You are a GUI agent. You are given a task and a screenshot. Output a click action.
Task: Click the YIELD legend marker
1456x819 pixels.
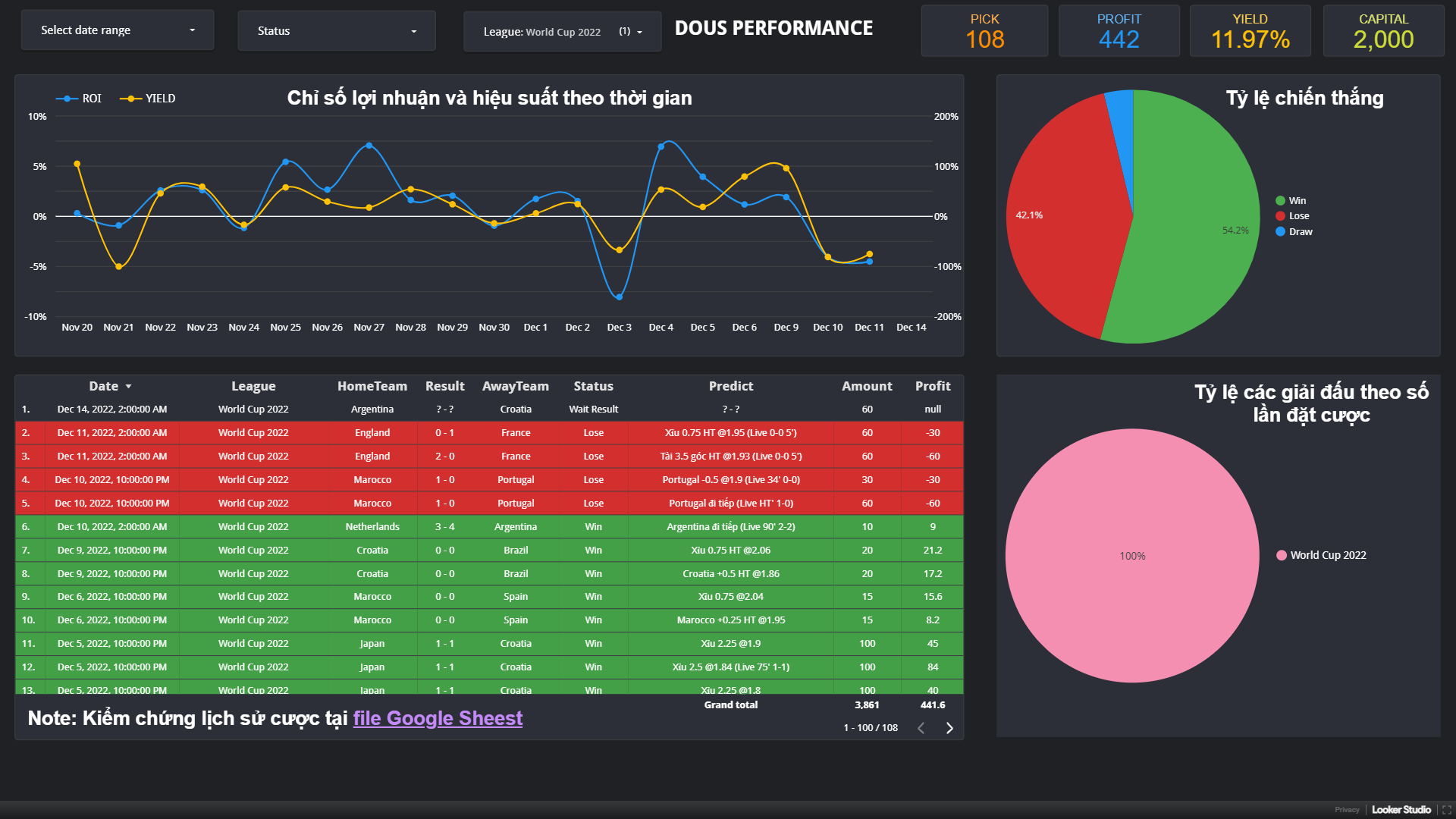tap(130, 99)
